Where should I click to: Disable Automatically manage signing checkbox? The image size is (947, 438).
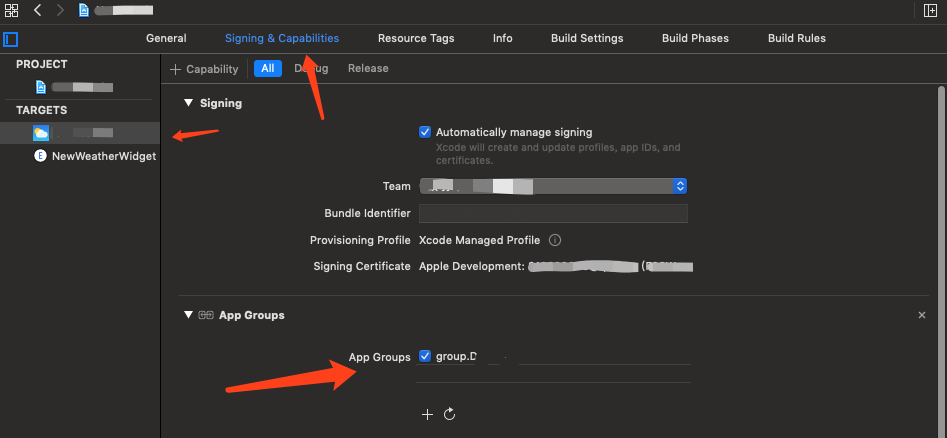pos(425,132)
